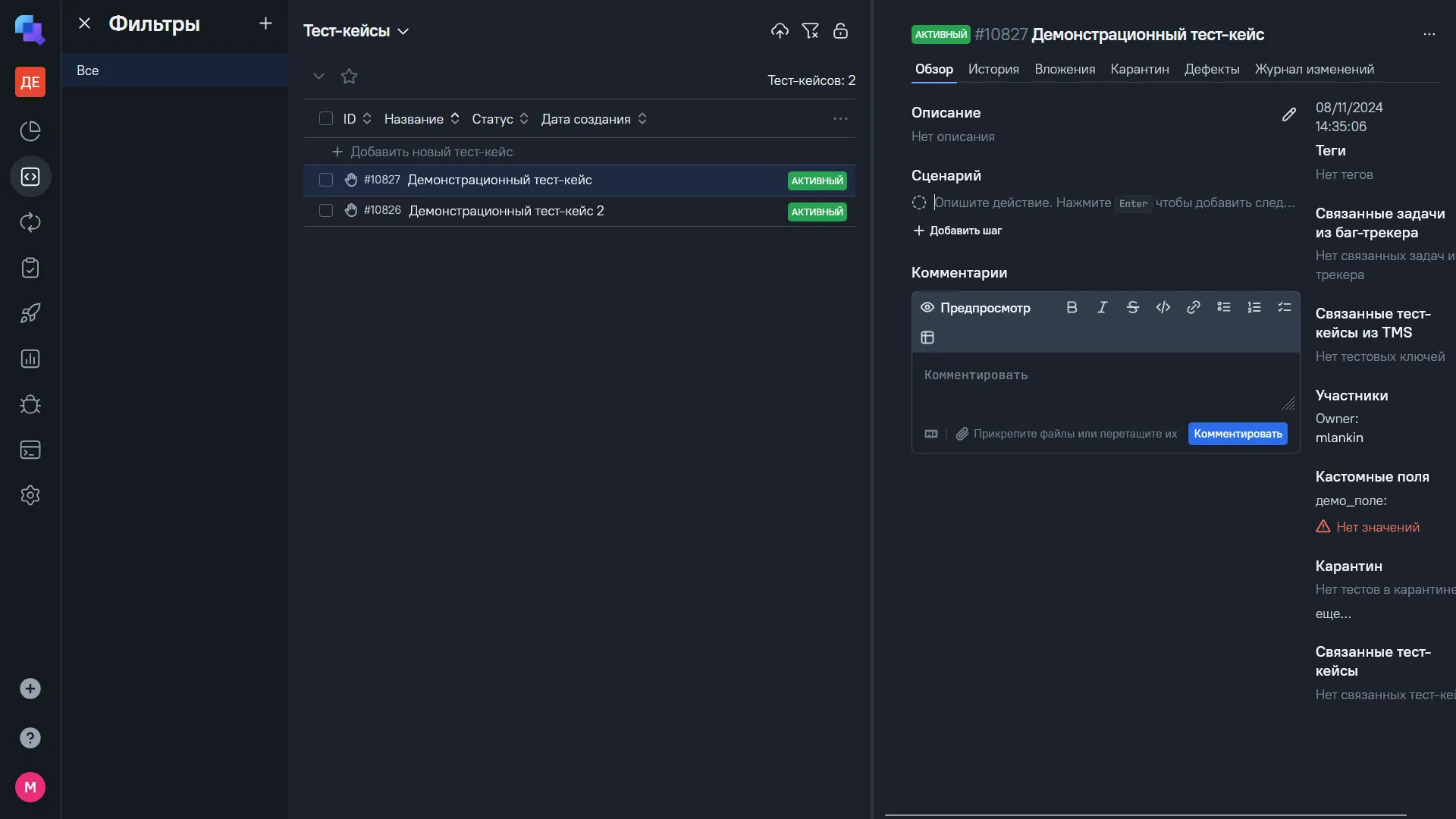Screen dimensions: 1456x819
Task: Toggle the select-all checkbox in table header
Action: point(326,118)
